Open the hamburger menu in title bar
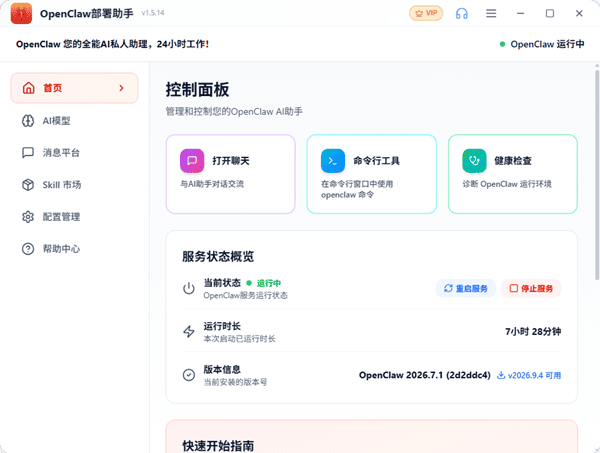Viewport: 600px width, 453px height. pyautogui.click(x=491, y=13)
